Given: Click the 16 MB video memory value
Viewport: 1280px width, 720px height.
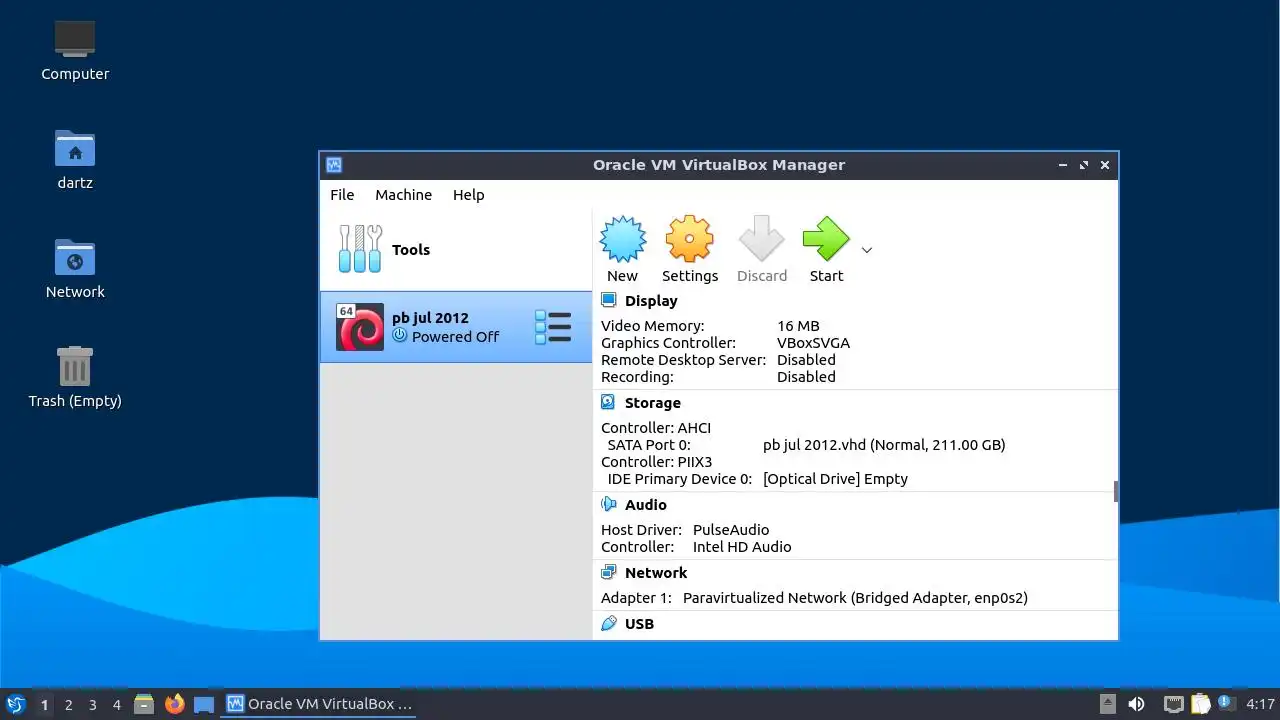Looking at the screenshot, I should click(x=798, y=326).
